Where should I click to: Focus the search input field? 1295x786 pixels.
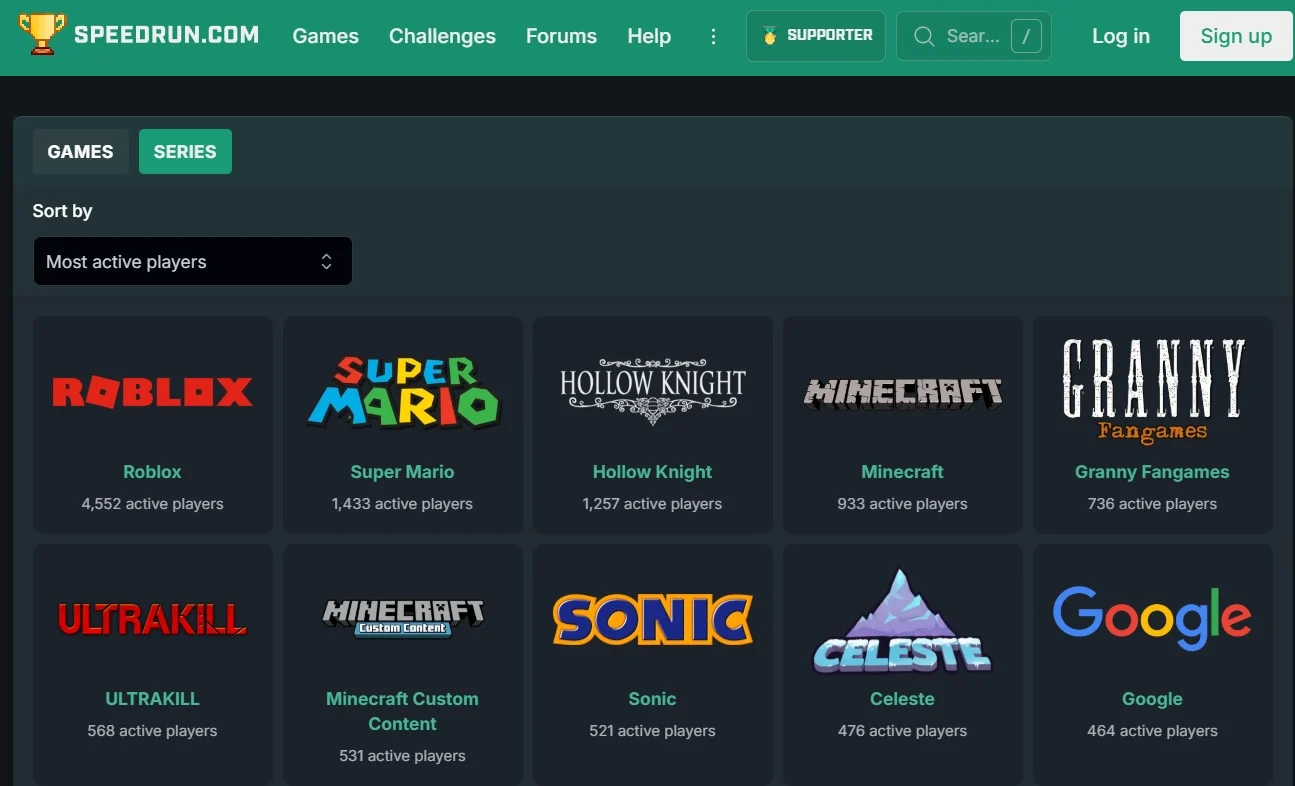click(x=973, y=36)
